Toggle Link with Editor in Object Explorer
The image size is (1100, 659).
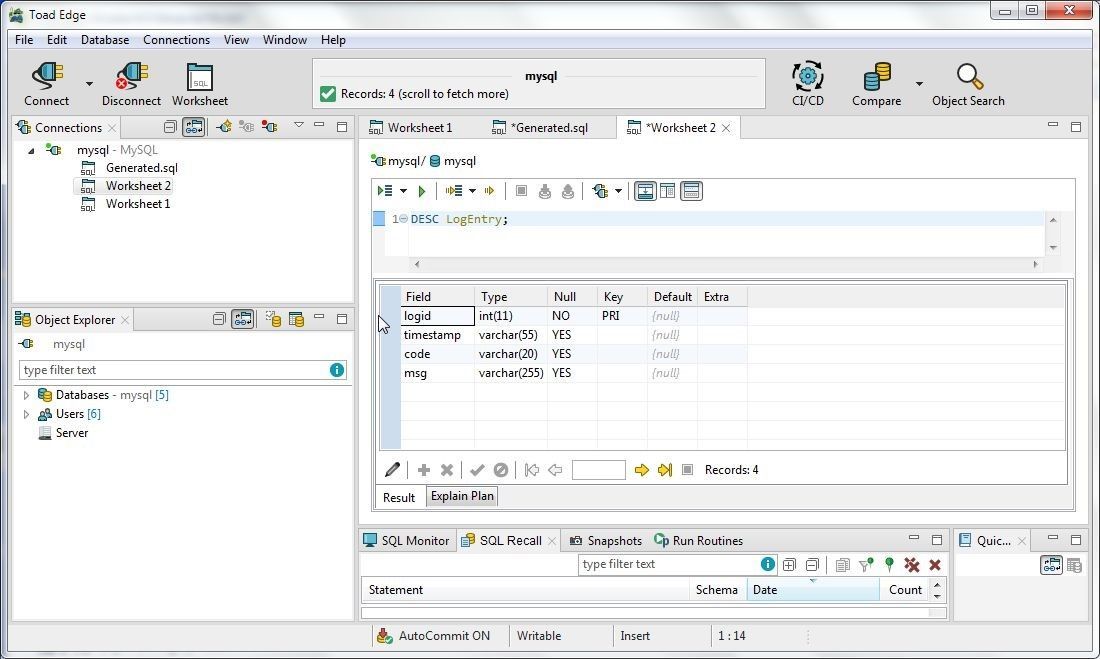[243, 319]
